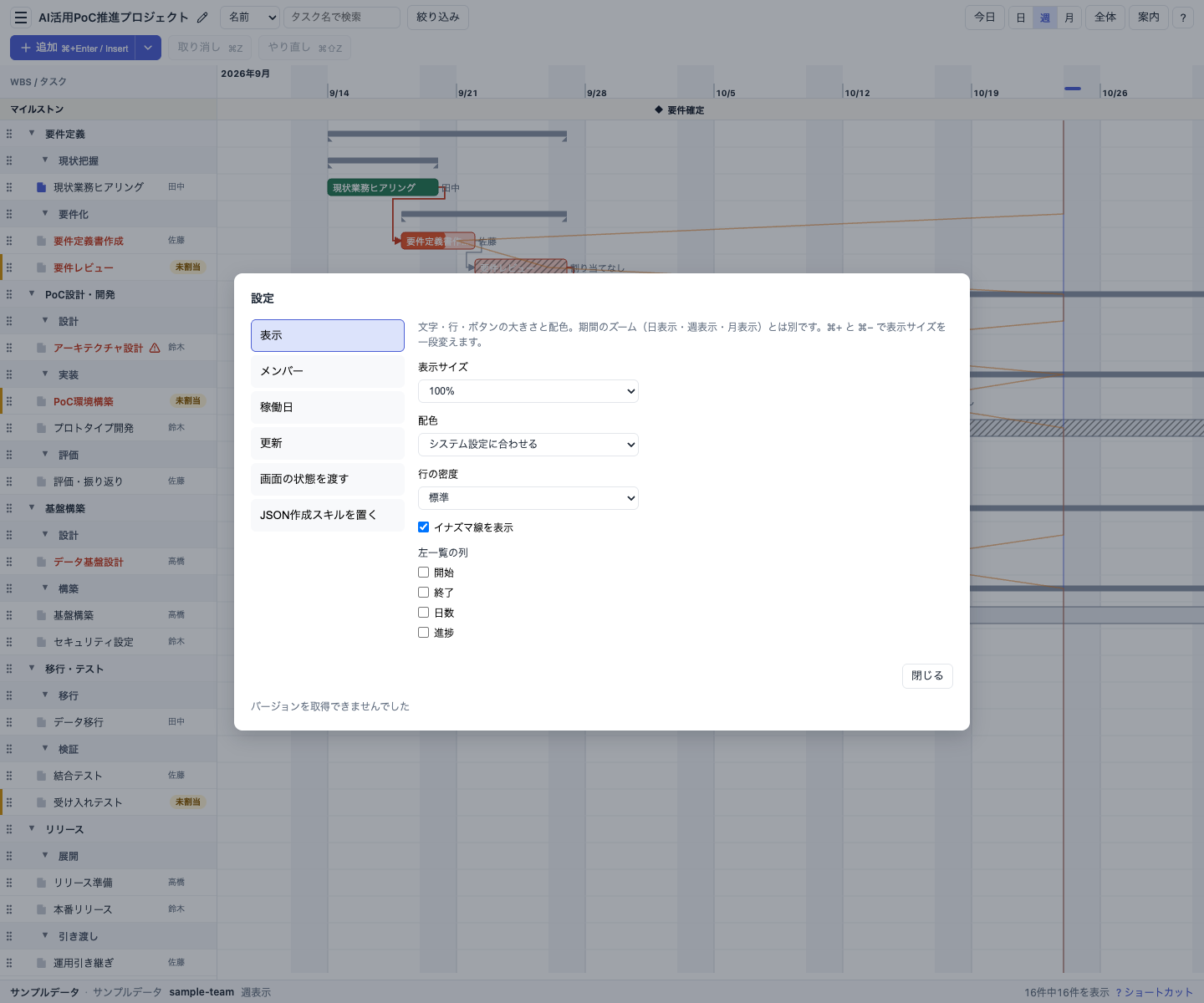1204x1003 pixels.
Task: Click file icon beside 要件定義書作成
Action: click(x=41, y=241)
